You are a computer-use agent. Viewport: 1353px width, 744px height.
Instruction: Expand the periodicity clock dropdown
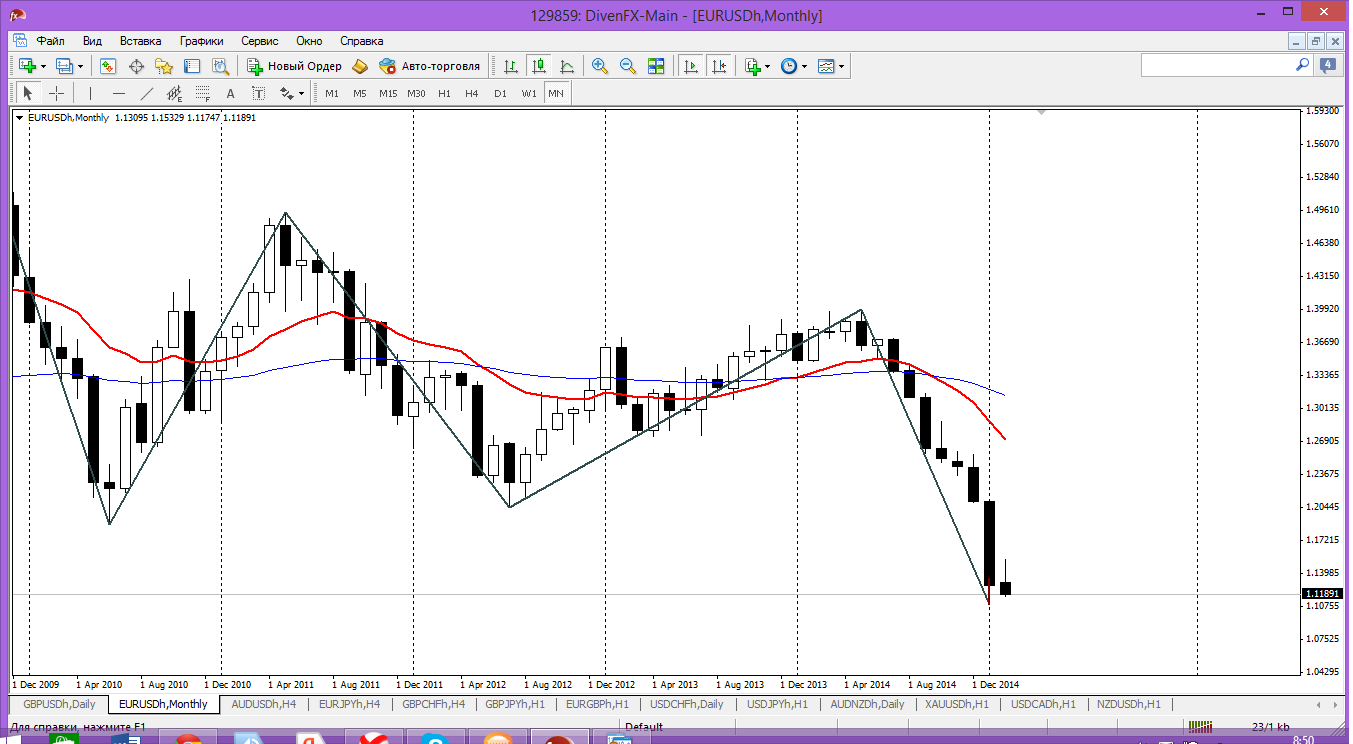click(x=805, y=66)
